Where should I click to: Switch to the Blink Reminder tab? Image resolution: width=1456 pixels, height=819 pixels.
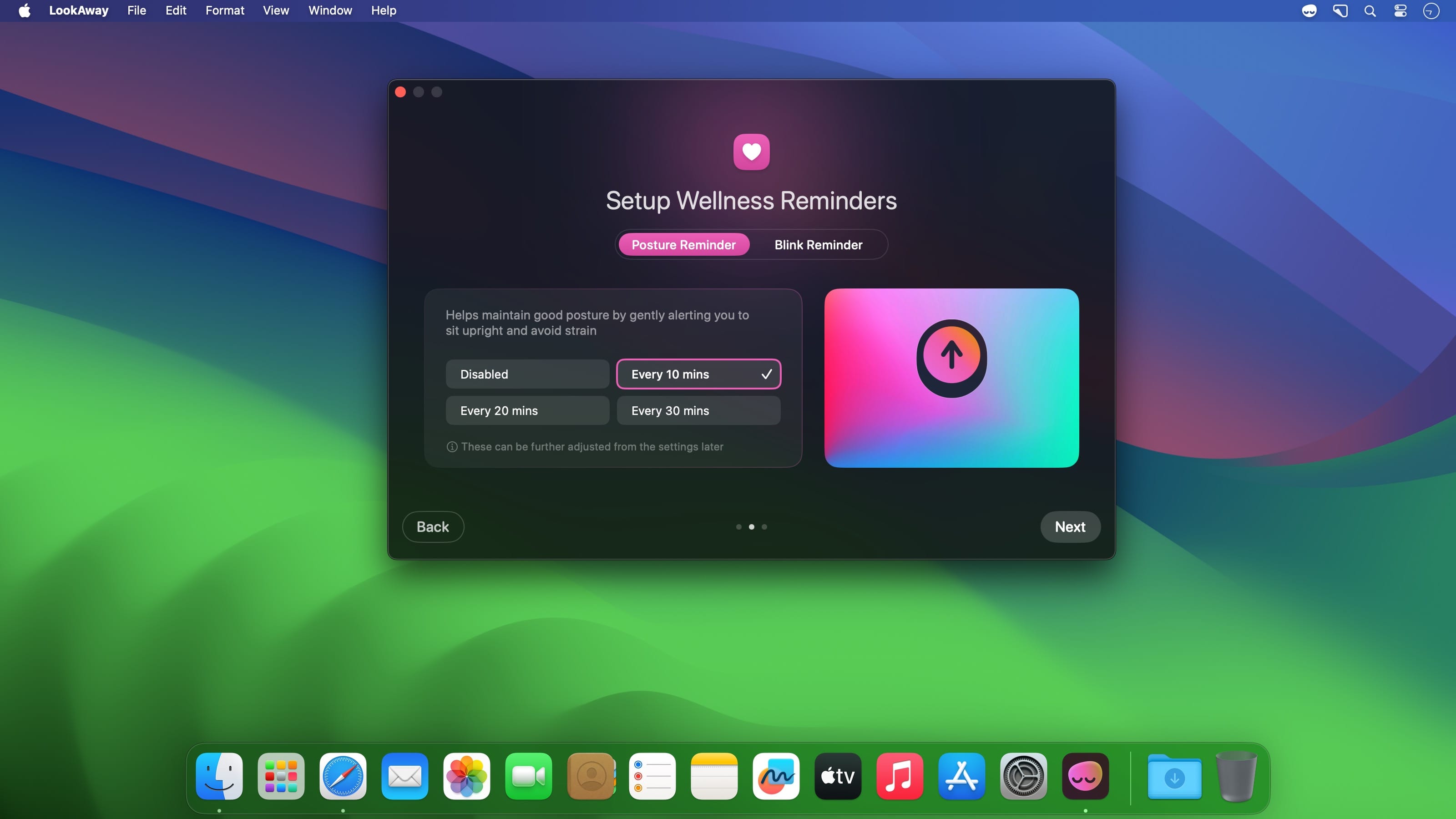click(x=818, y=245)
